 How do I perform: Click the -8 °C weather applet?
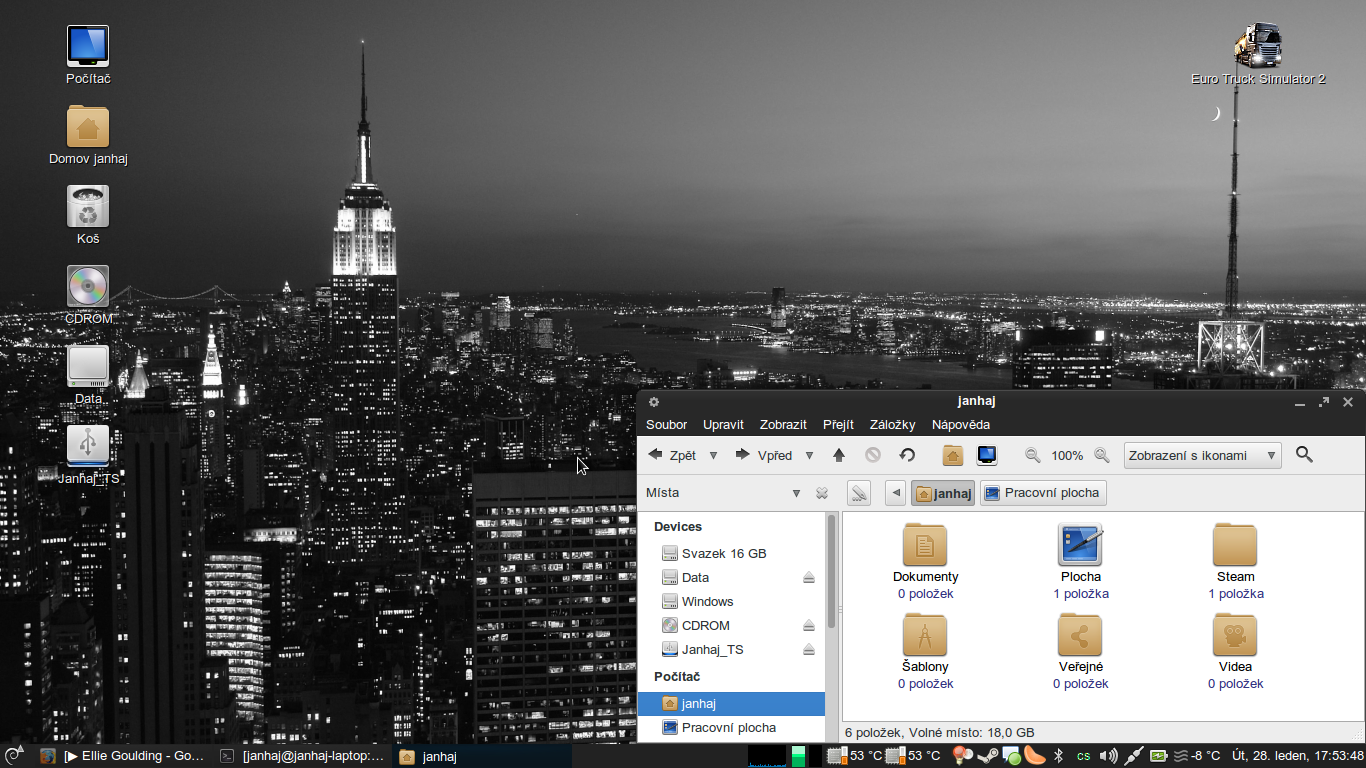pyautogui.click(x=1196, y=756)
